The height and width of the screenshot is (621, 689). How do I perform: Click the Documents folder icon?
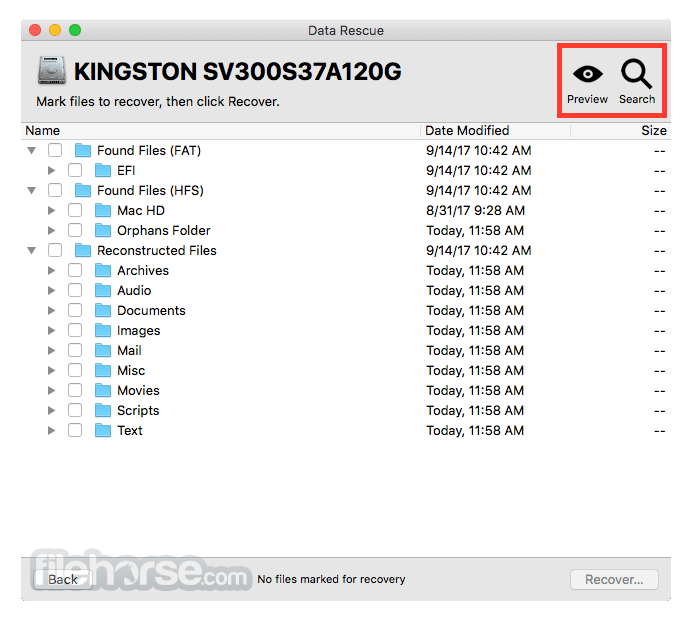(x=103, y=310)
